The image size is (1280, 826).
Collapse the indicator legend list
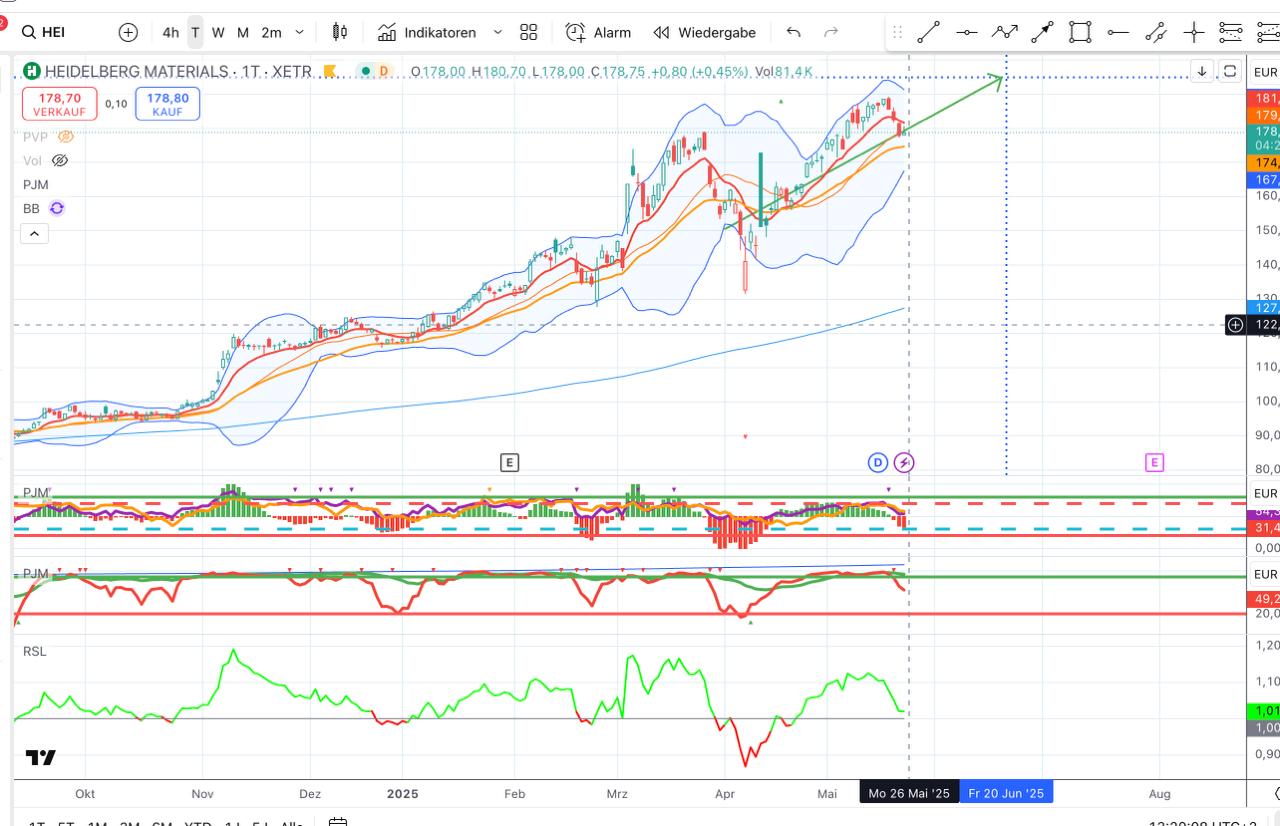34,234
